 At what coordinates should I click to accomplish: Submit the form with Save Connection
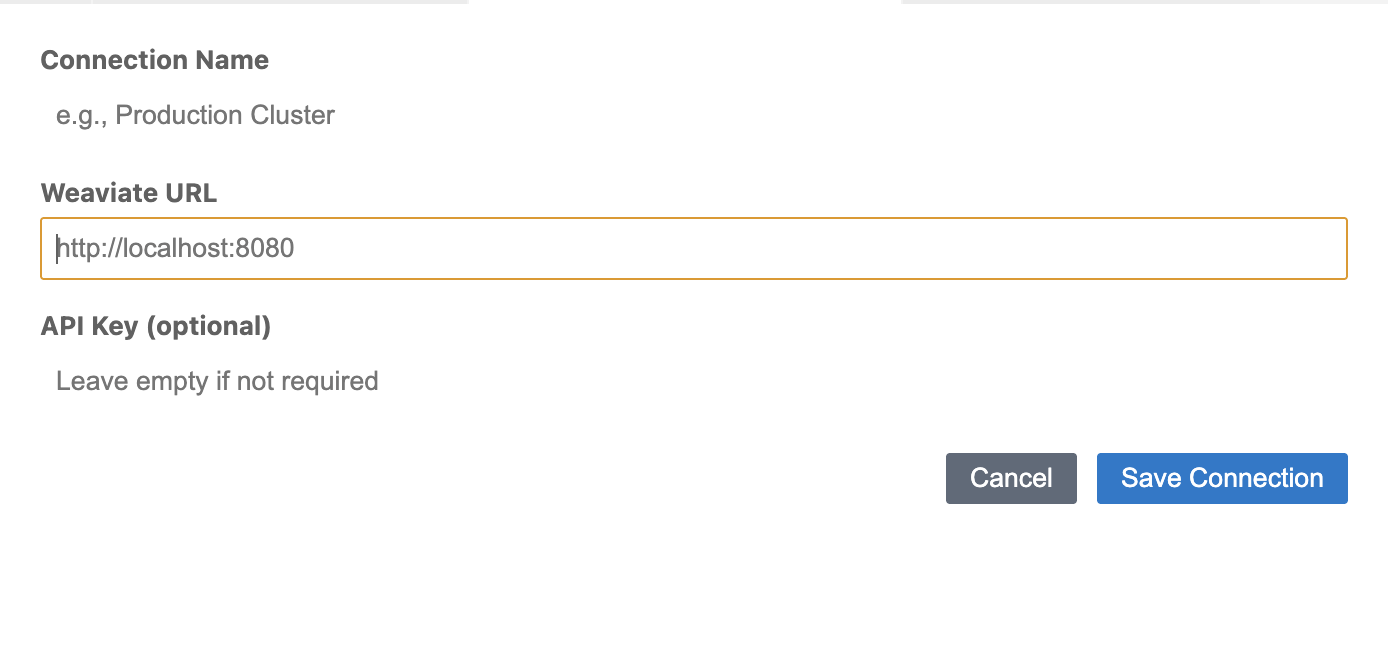coord(1222,478)
